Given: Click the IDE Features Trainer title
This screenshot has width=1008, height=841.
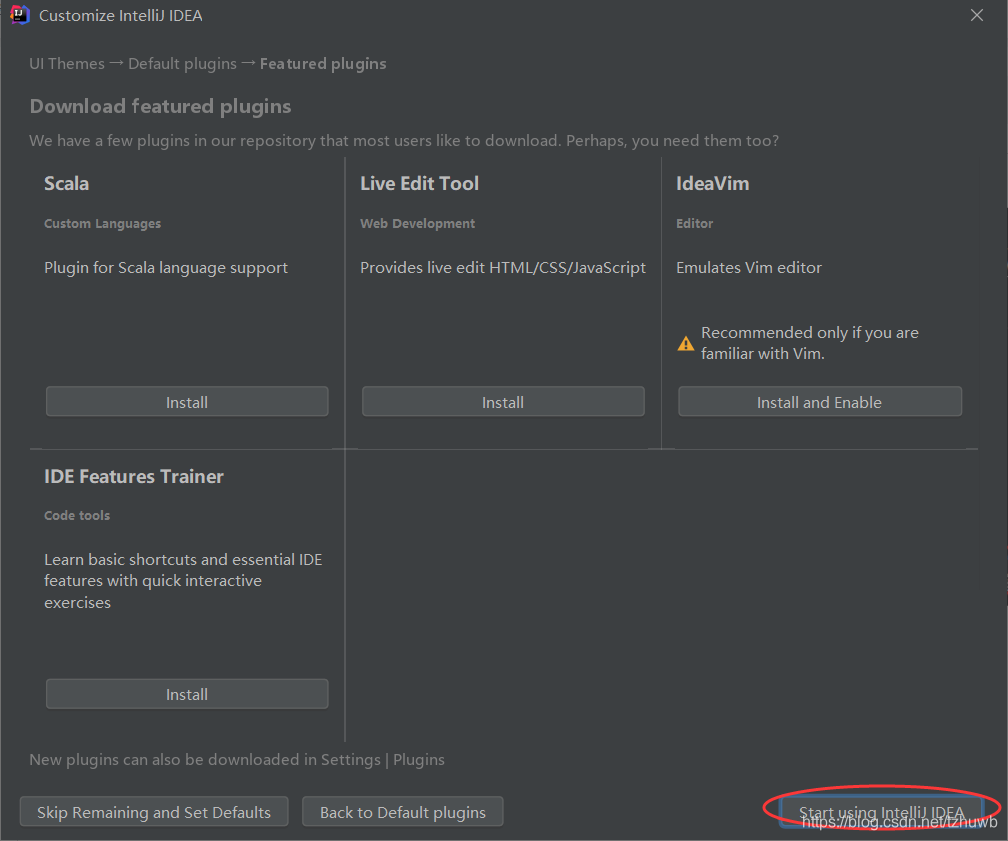Looking at the screenshot, I should pos(134,476).
